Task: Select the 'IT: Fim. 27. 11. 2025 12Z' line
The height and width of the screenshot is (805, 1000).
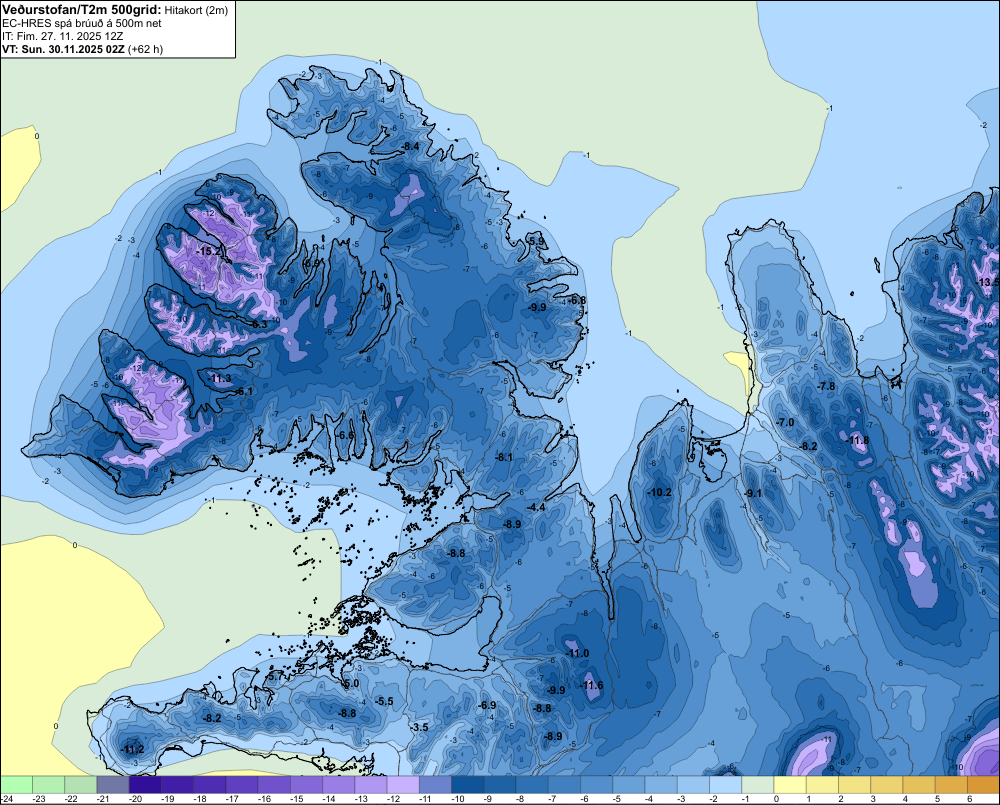Action: (x=62, y=36)
